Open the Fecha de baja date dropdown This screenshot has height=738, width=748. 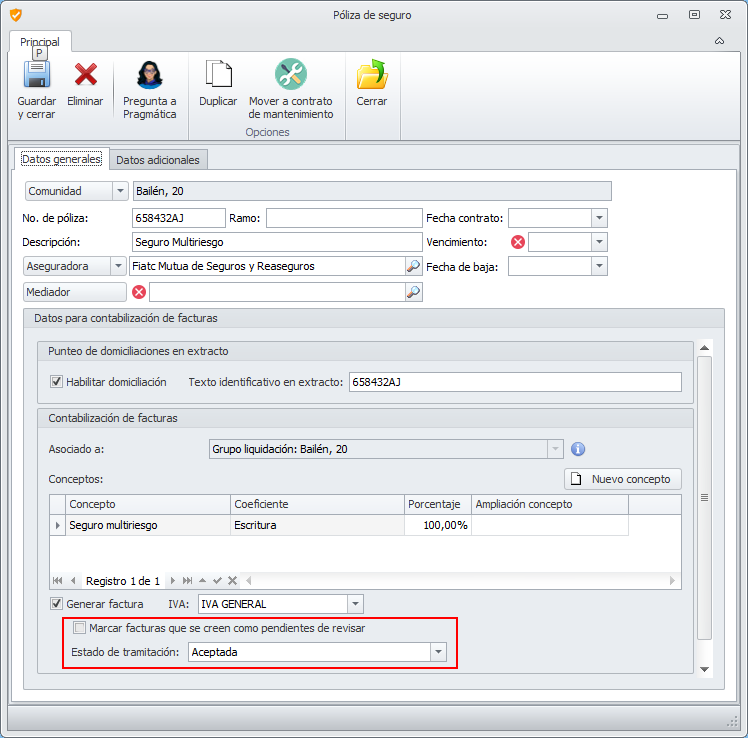tap(599, 266)
